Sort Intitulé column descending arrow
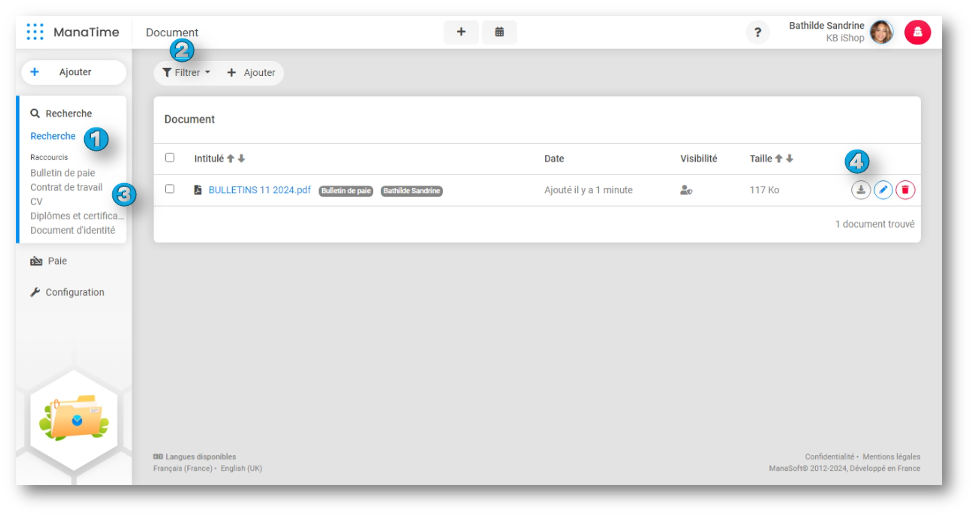 [x=241, y=159]
